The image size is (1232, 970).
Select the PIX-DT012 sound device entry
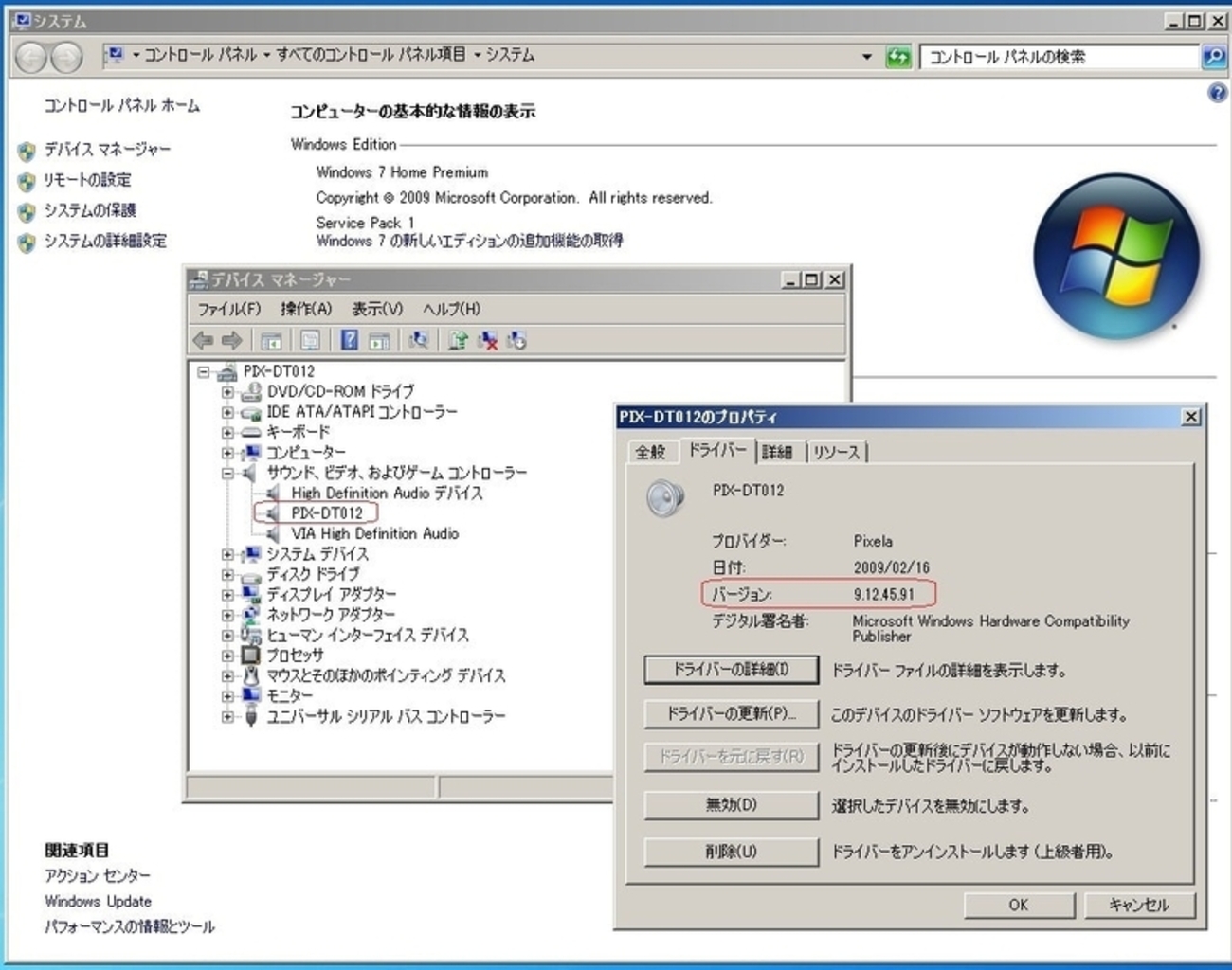coord(327,512)
